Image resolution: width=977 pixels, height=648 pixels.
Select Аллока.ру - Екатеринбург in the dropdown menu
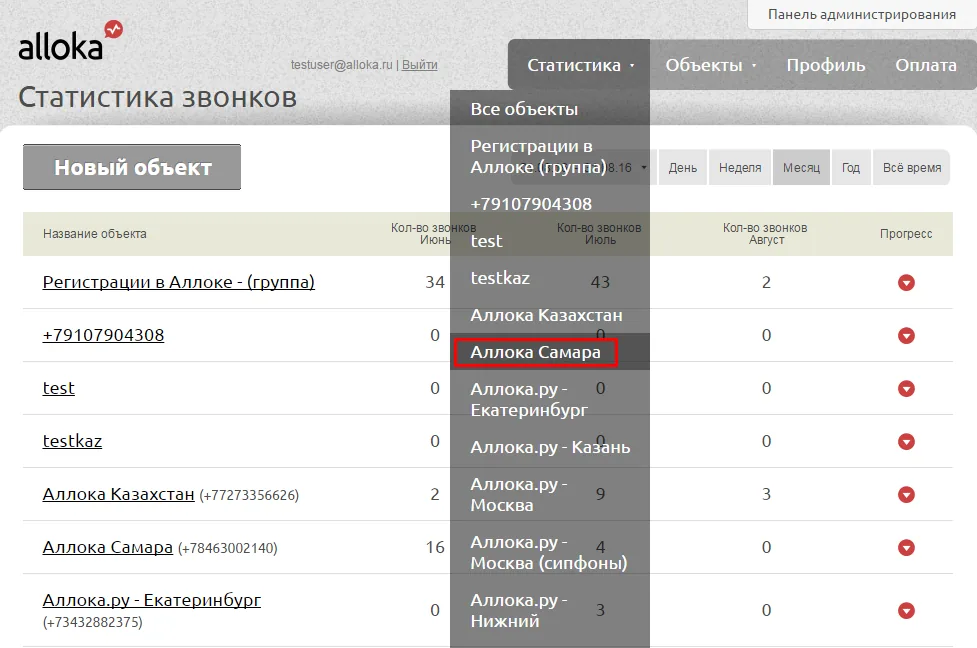click(x=550, y=399)
